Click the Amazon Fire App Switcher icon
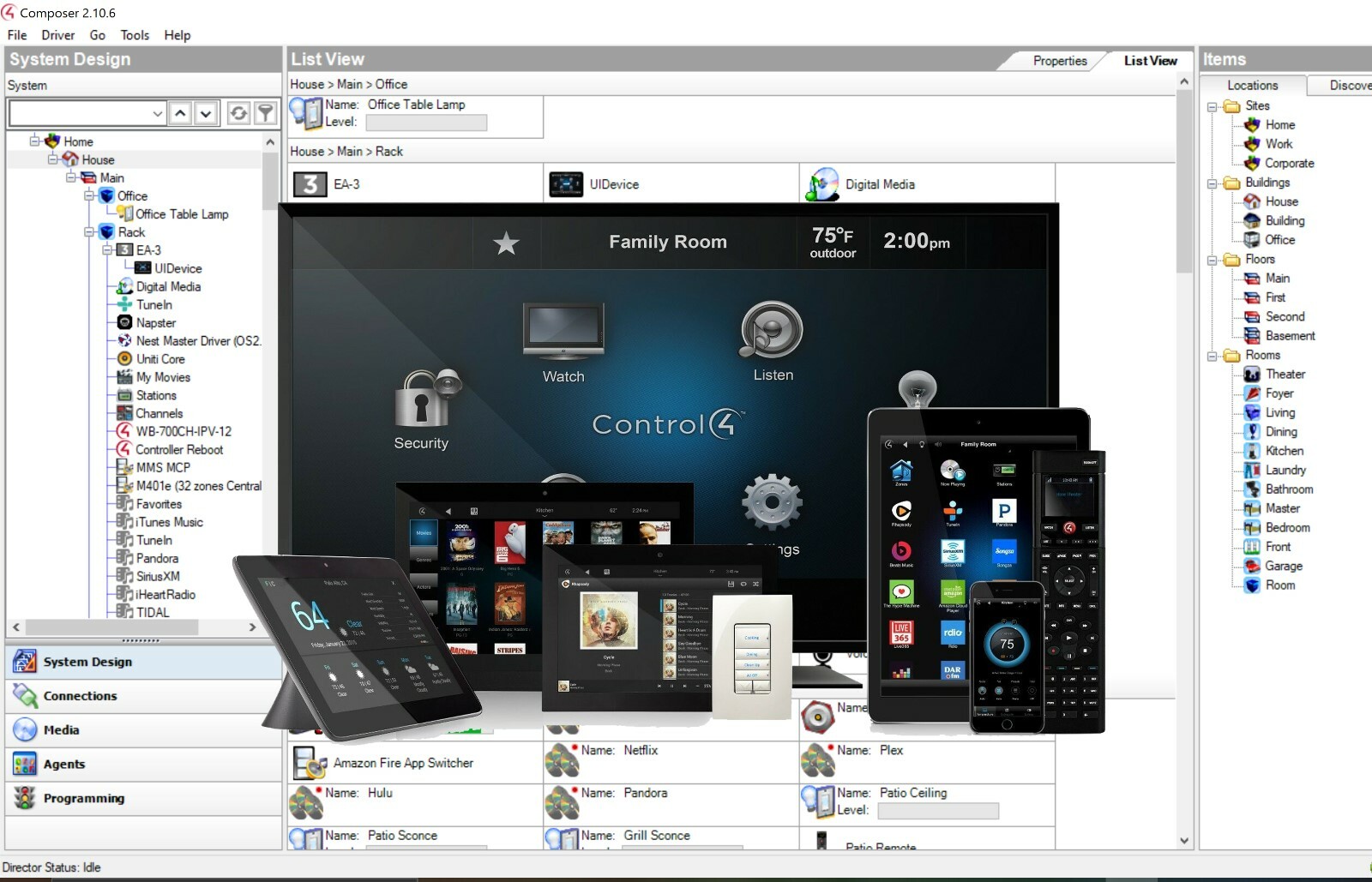Viewport: 1372px width, 882px height. point(309,763)
